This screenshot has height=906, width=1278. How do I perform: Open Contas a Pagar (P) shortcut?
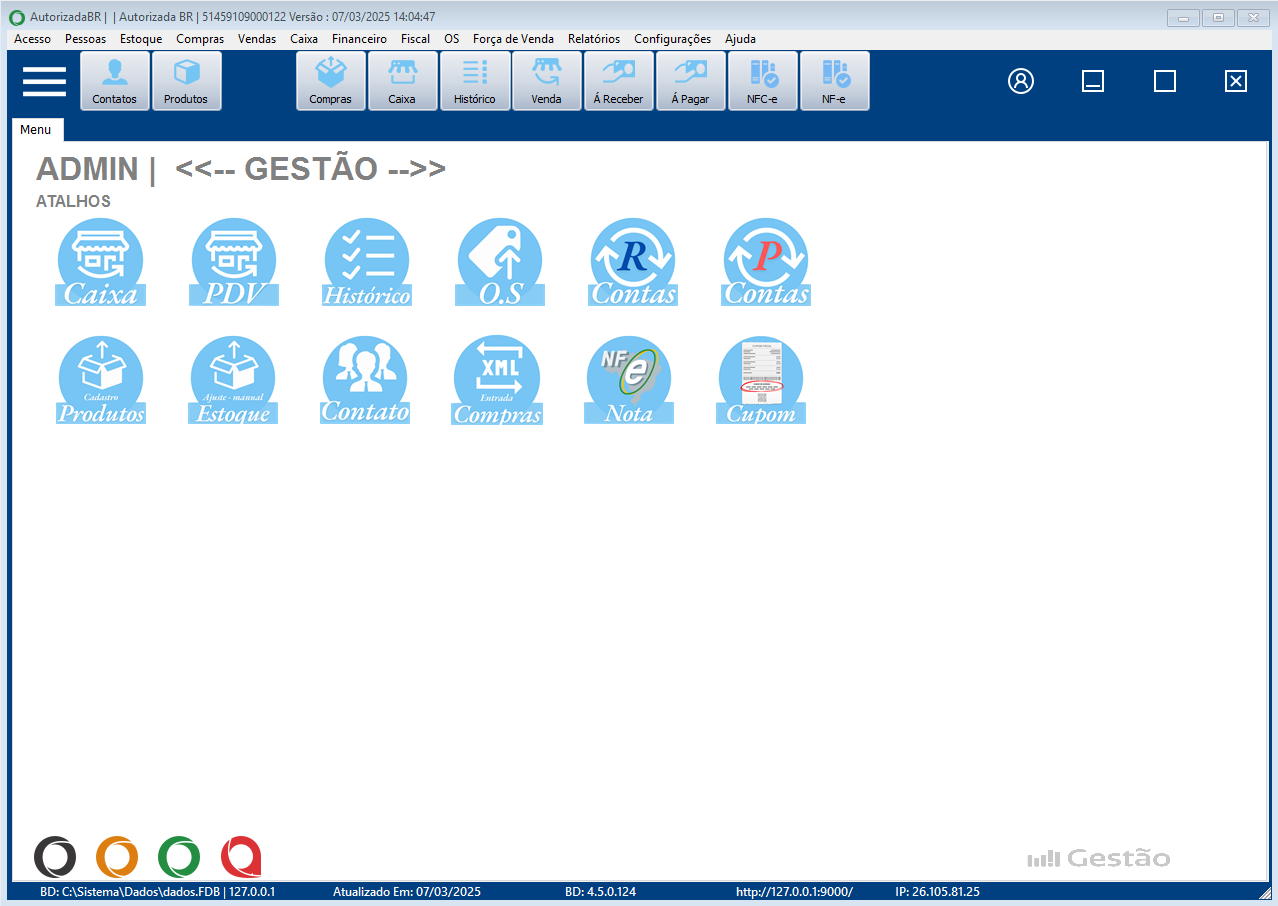tap(766, 262)
